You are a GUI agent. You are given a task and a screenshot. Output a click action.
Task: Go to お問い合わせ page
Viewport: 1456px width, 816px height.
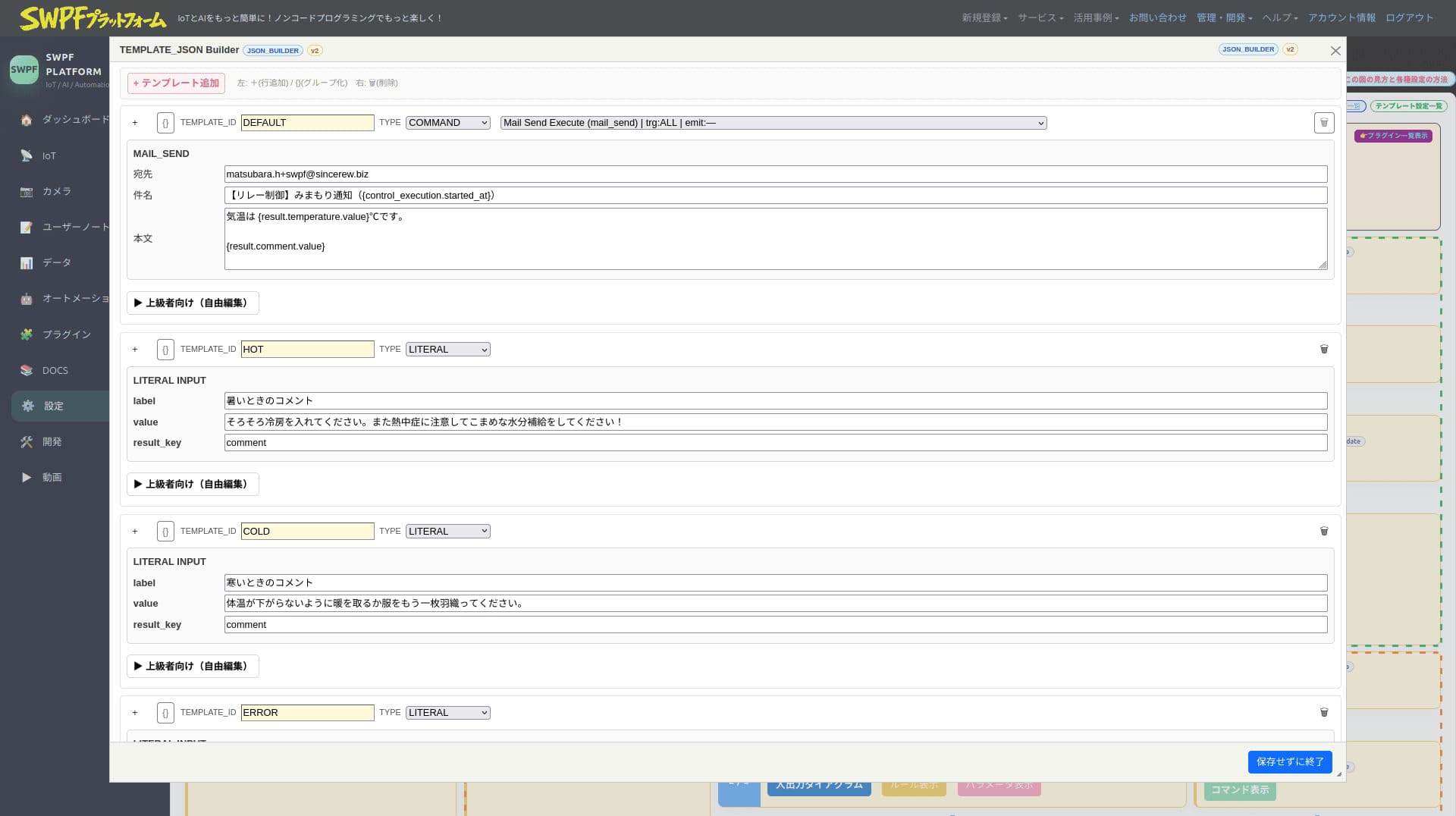click(1157, 18)
